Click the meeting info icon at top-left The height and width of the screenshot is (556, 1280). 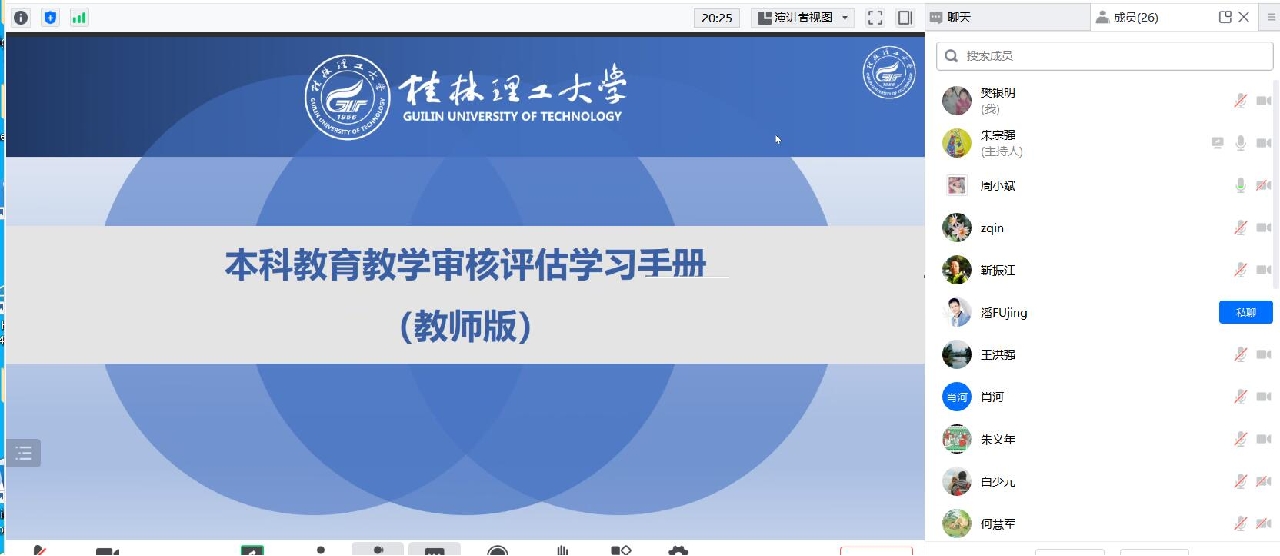[x=21, y=17]
